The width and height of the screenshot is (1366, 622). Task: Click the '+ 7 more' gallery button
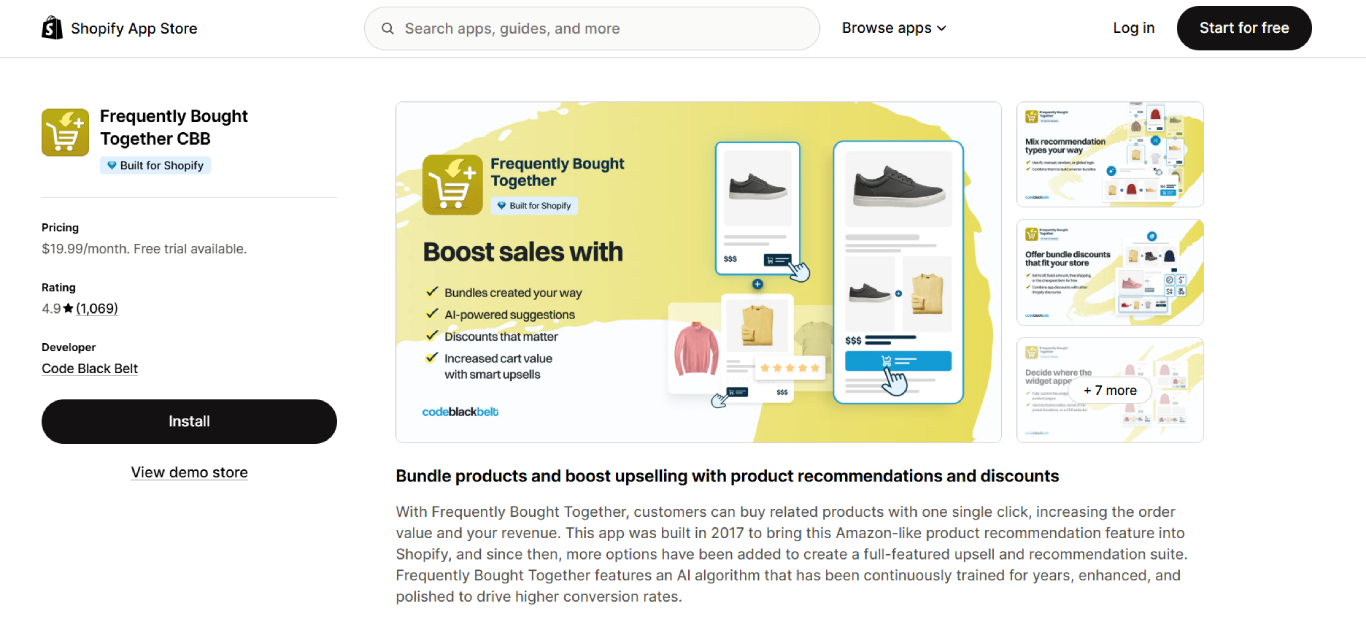1110,390
